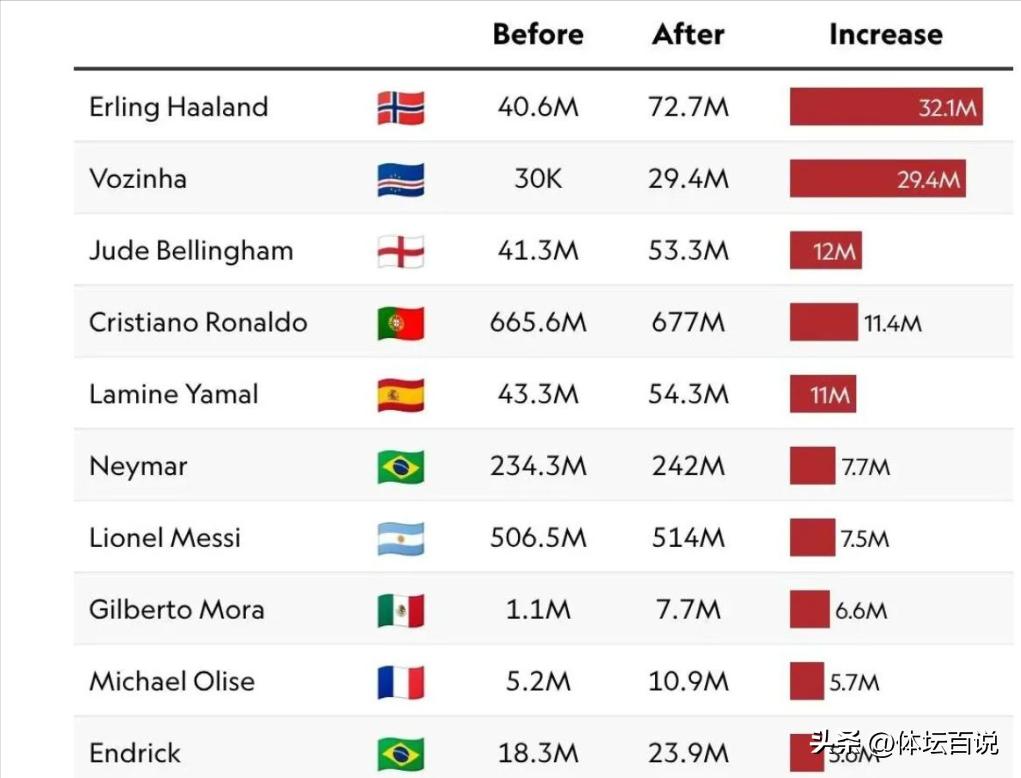Click the 29.4M red increase bar

878,178
